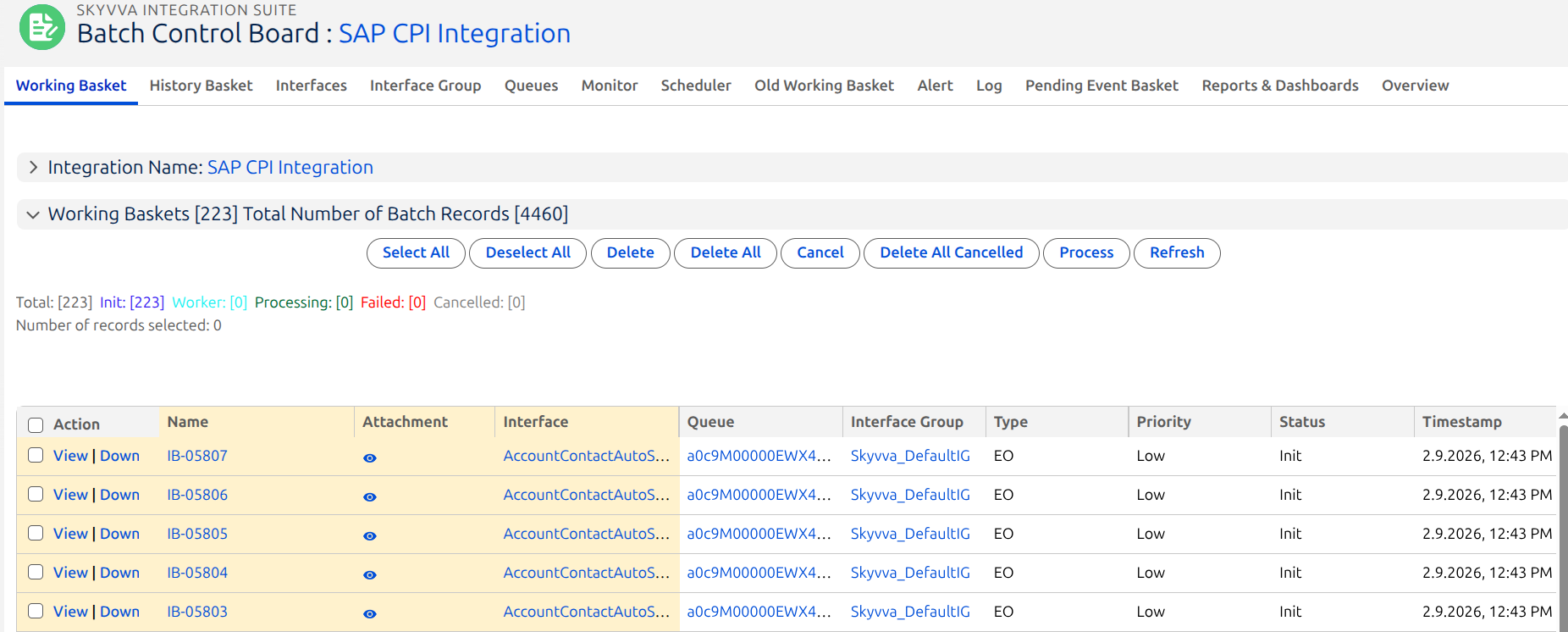Open the SAP CPI Integration title link
The width and height of the screenshot is (1568, 632).
point(455,33)
